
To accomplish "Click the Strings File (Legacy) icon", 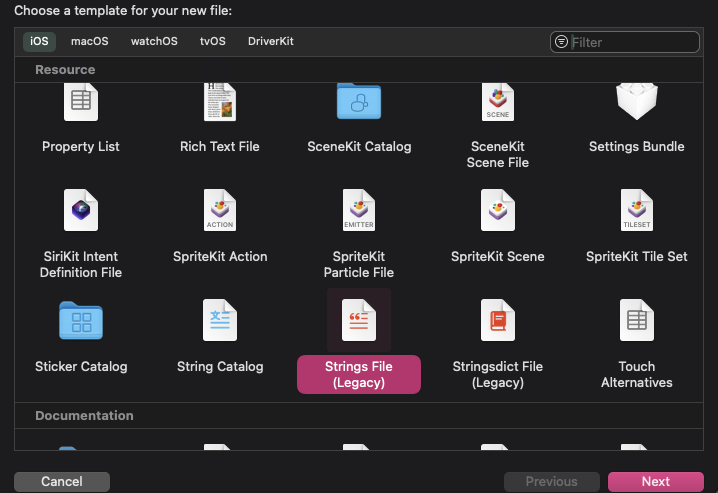I will (359, 320).
